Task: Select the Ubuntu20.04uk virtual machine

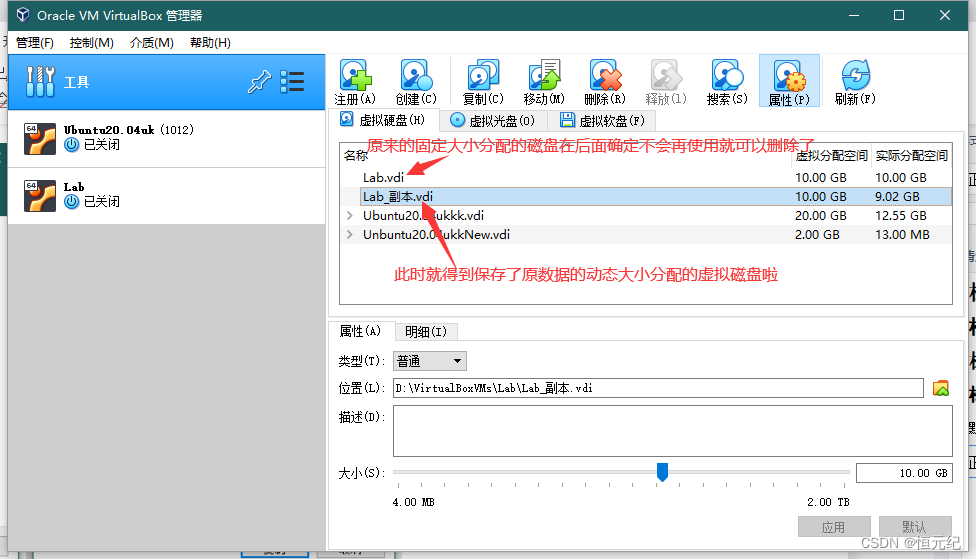Action: coord(167,138)
